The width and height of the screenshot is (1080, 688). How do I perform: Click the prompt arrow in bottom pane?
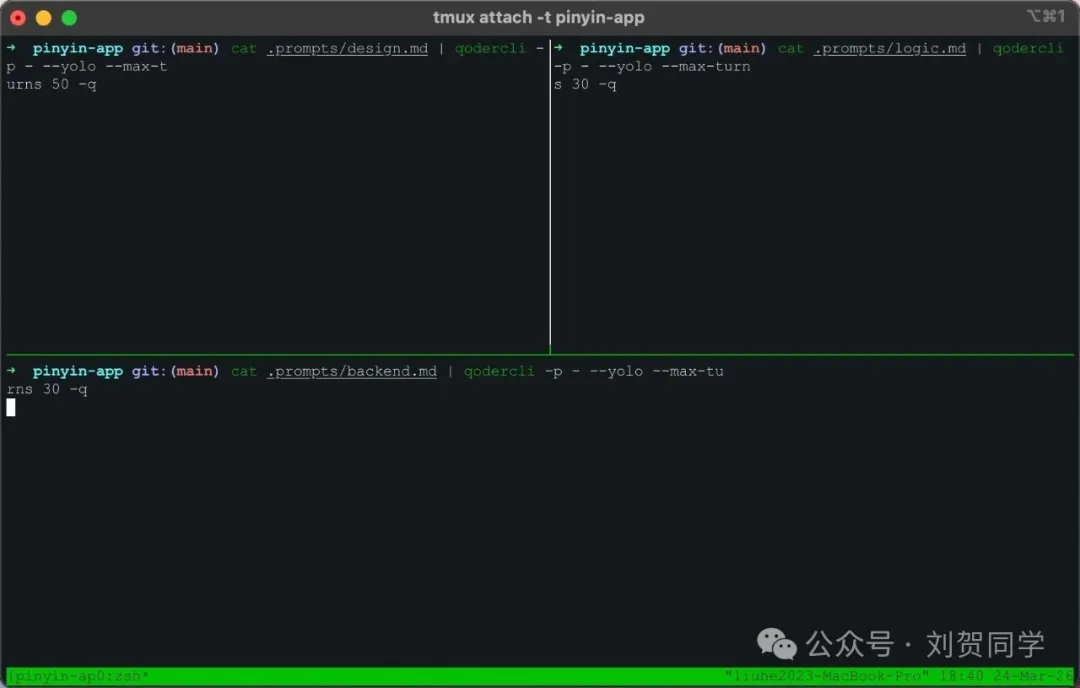click(11, 371)
